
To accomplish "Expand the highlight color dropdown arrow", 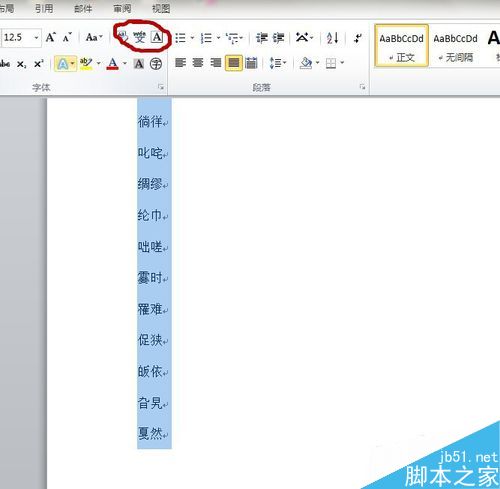I will (x=98, y=63).
